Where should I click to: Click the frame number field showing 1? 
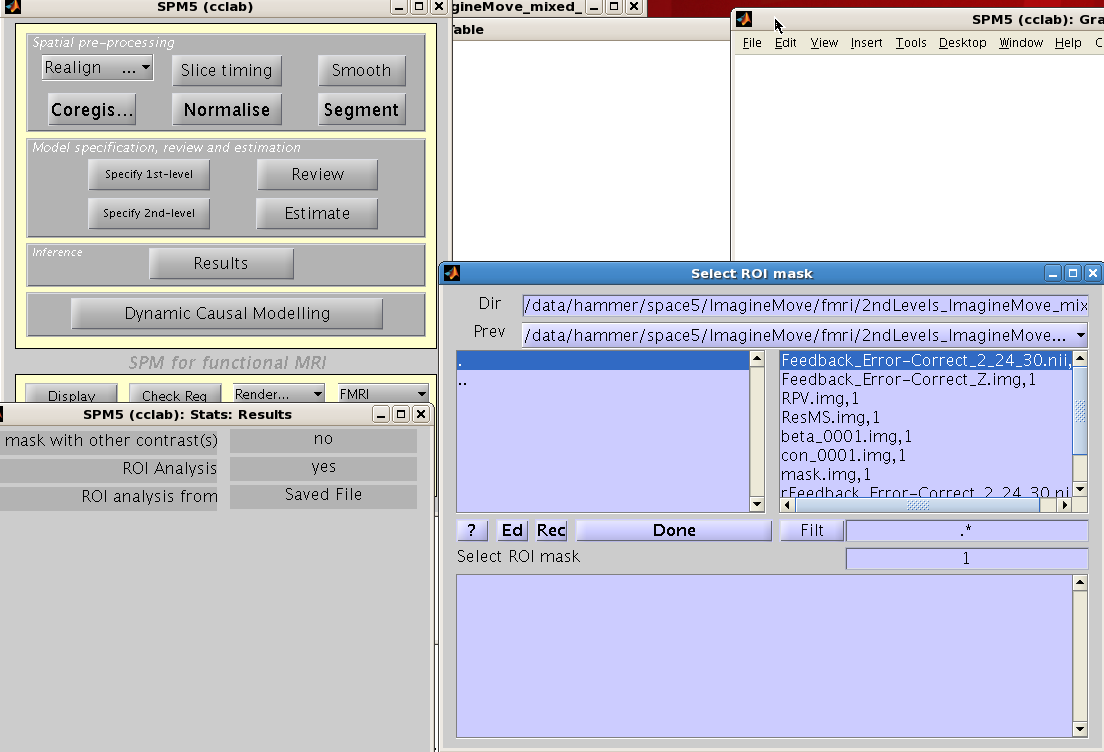(967, 558)
